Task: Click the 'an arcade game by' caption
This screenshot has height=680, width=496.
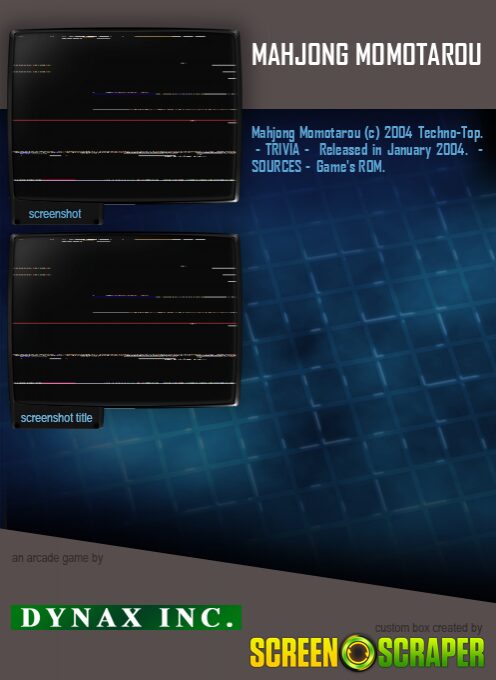Action: [57, 558]
